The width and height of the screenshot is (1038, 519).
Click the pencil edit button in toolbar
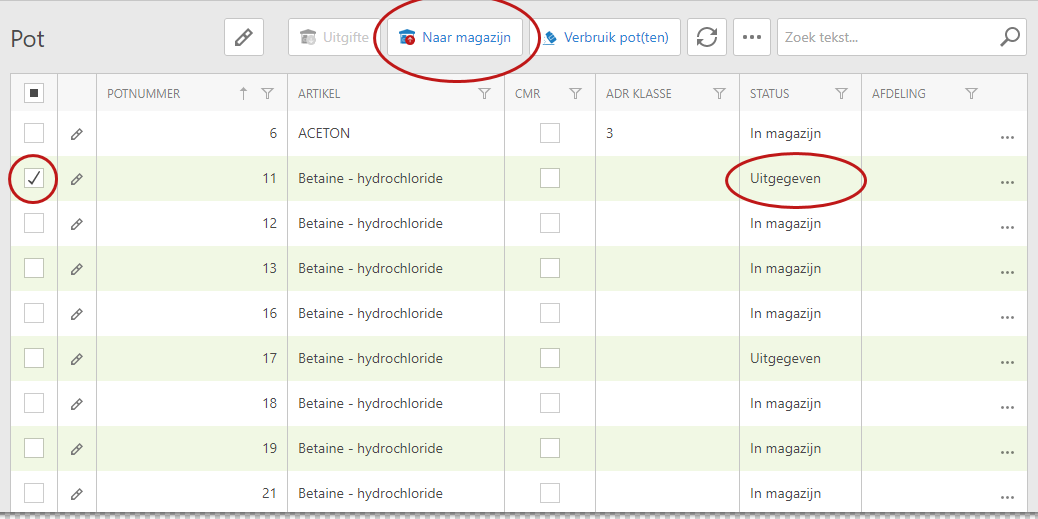click(243, 38)
